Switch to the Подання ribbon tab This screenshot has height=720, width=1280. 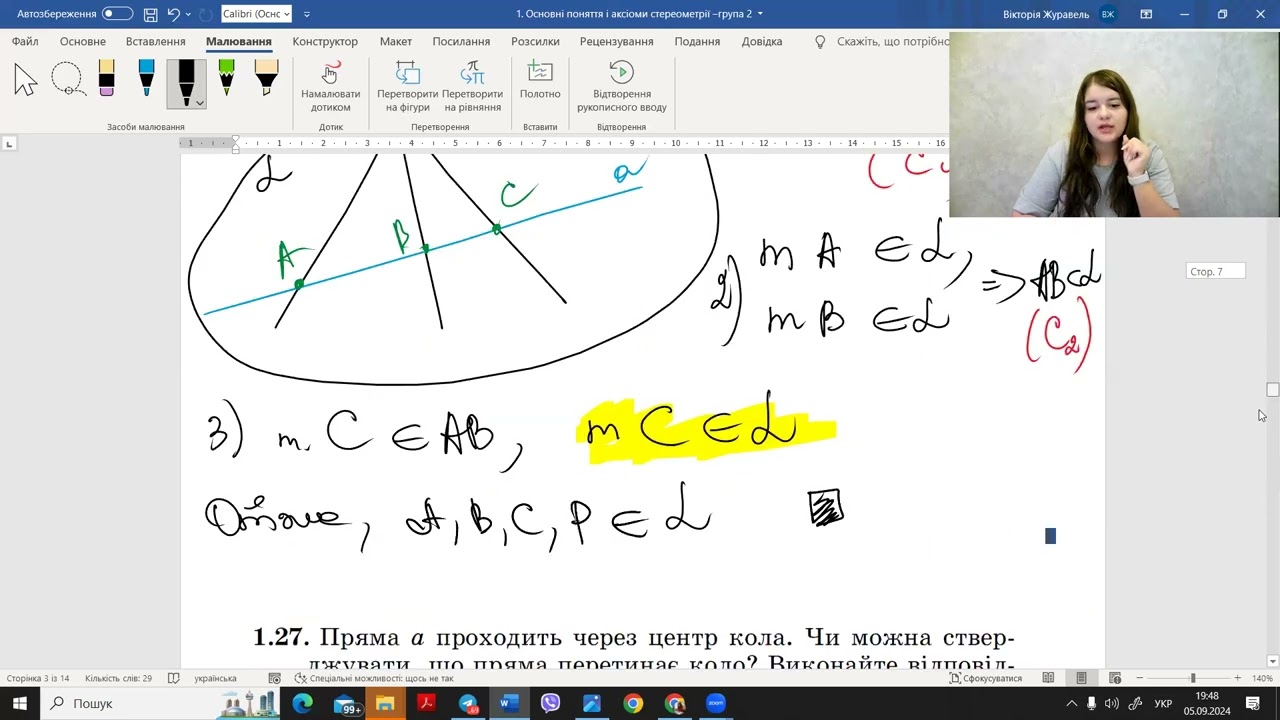697,42
